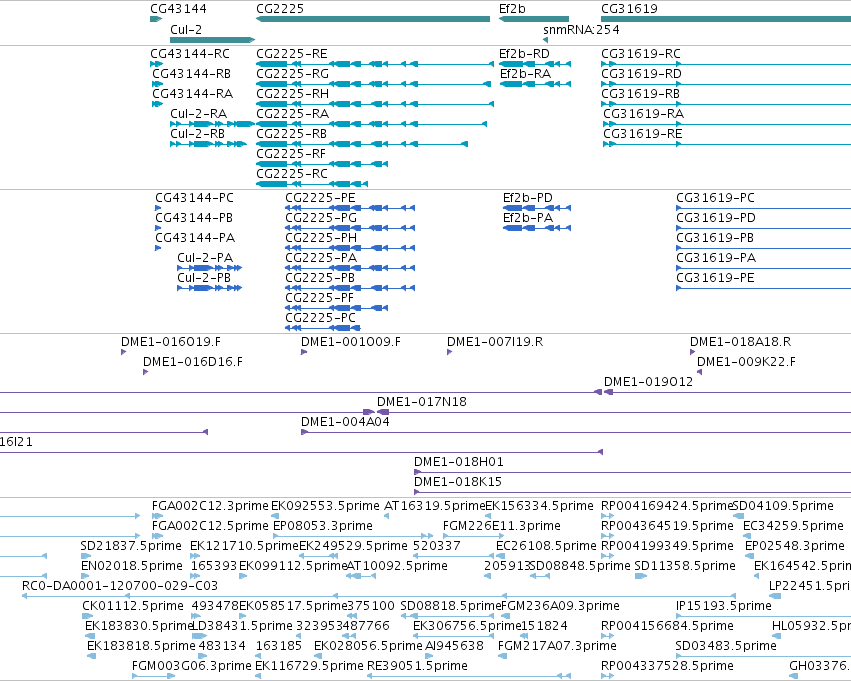The height and width of the screenshot is (681, 851).
Task: Select BAC end DME1-016D16.F
Action: (145, 372)
